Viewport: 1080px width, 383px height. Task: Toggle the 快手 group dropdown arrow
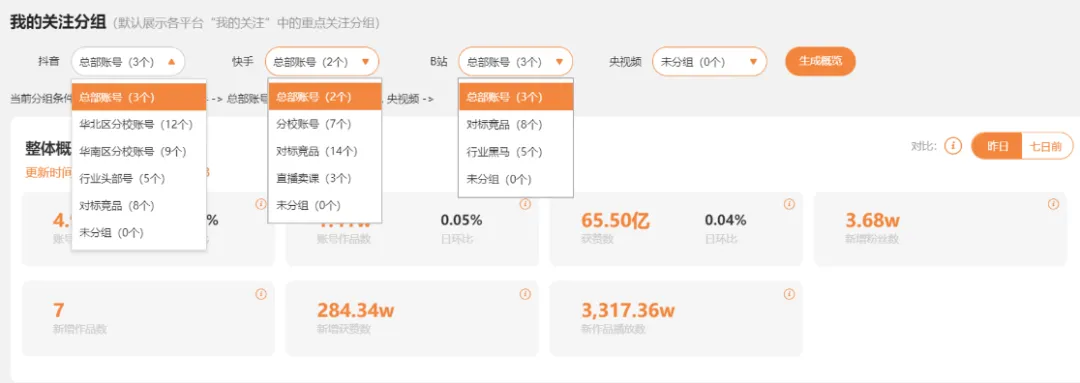(x=366, y=61)
